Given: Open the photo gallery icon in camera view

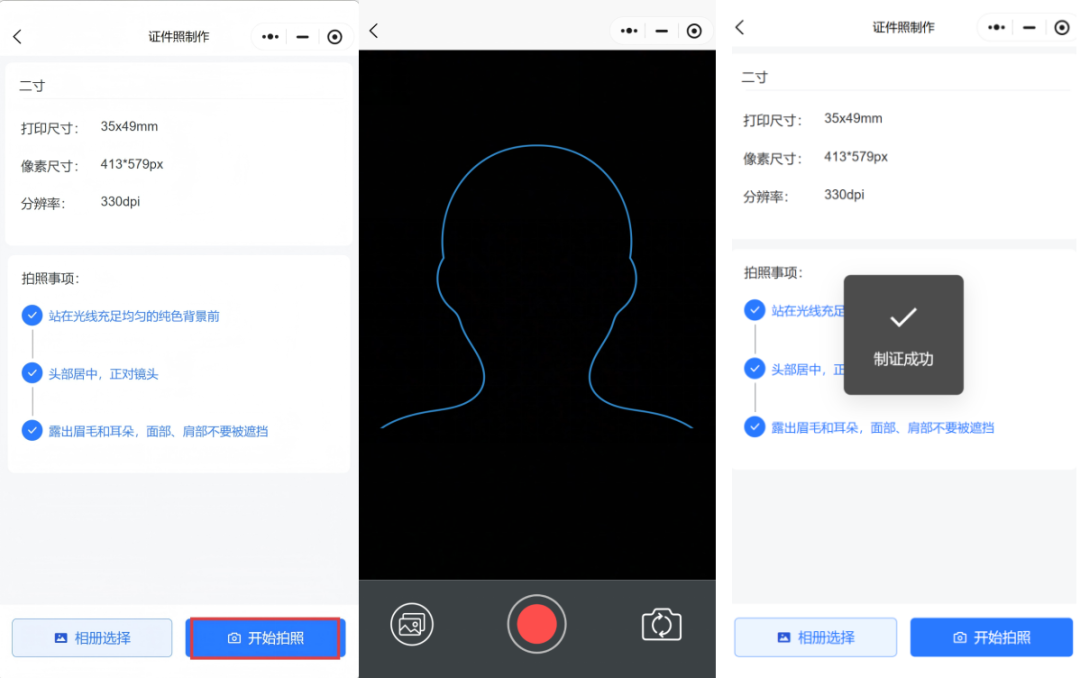Looking at the screenshot, I should click(411, 624).
